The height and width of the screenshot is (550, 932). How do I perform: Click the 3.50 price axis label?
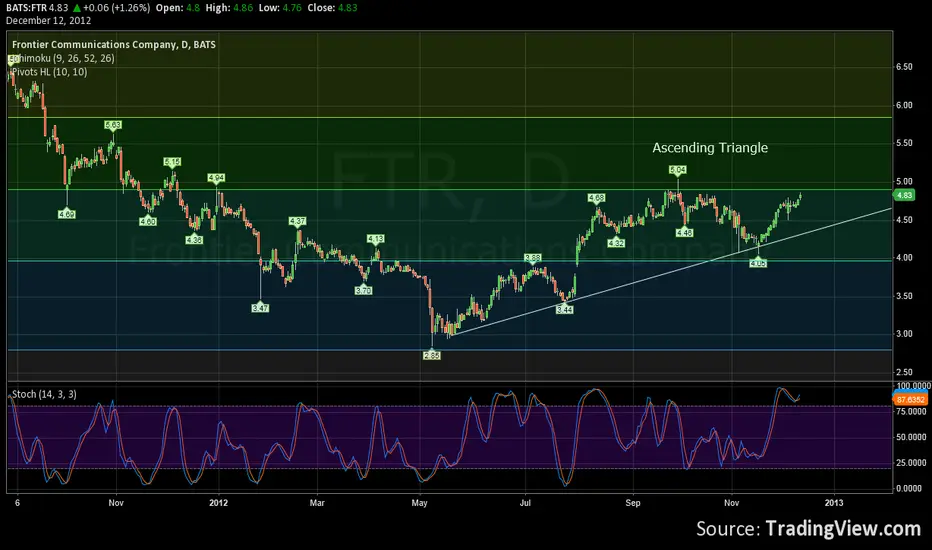tap(904, 296)
